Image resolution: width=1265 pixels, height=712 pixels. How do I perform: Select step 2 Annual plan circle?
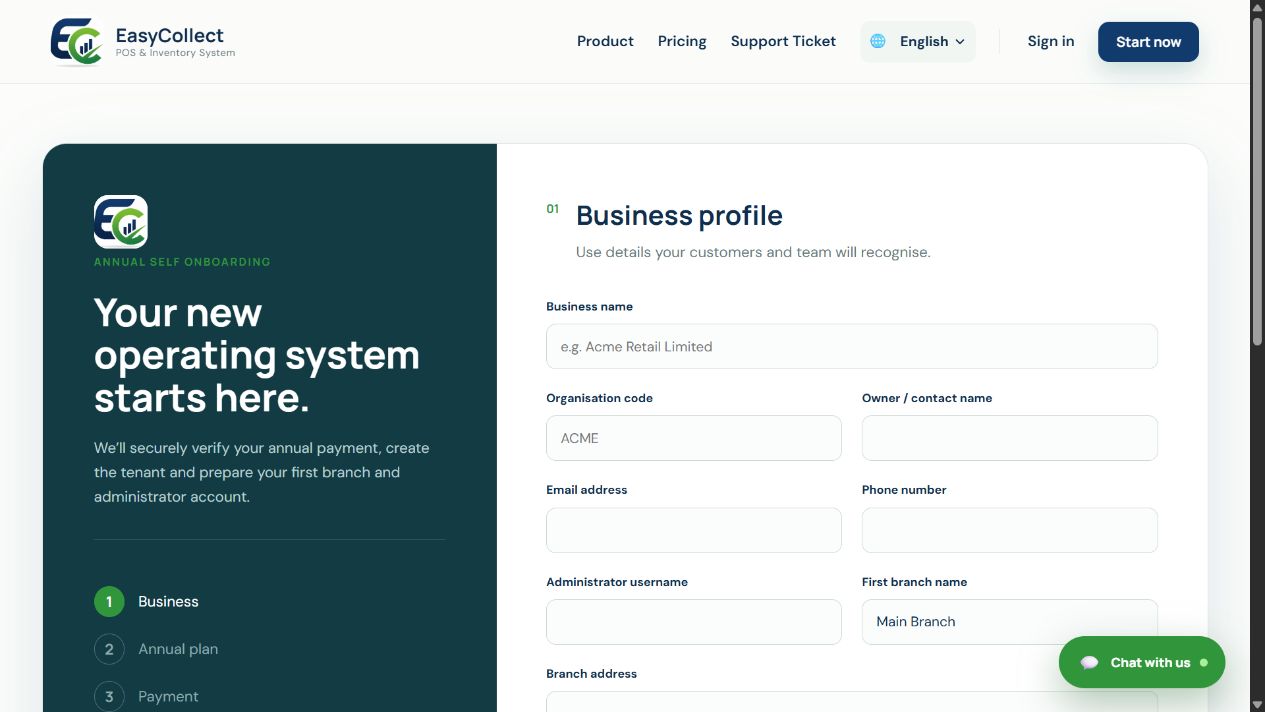coord(109,649)
